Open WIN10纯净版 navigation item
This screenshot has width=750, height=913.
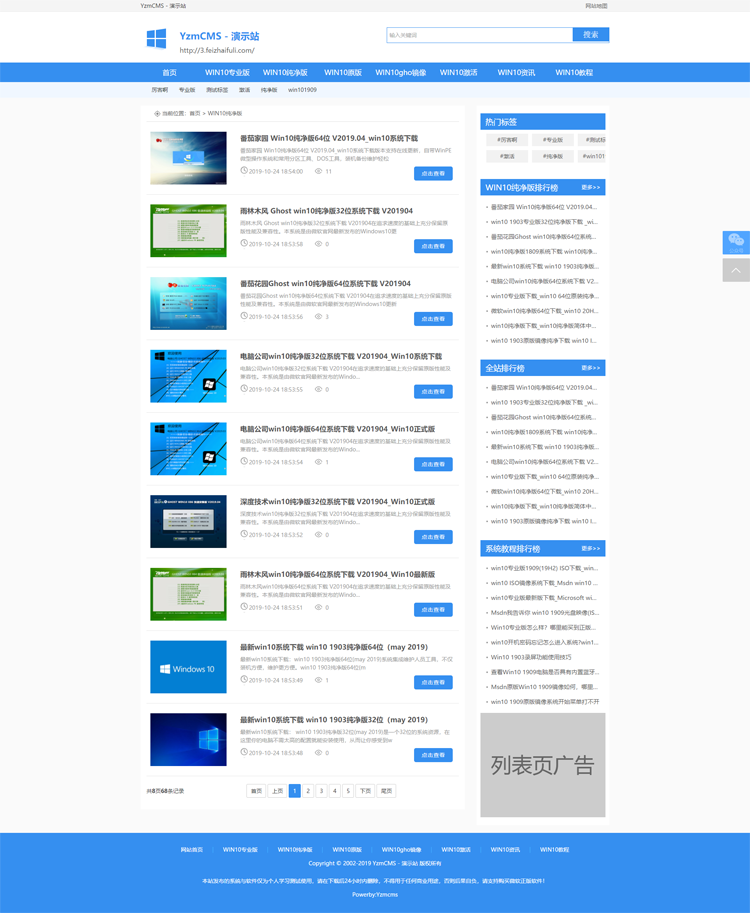click(x=285, y=72)
